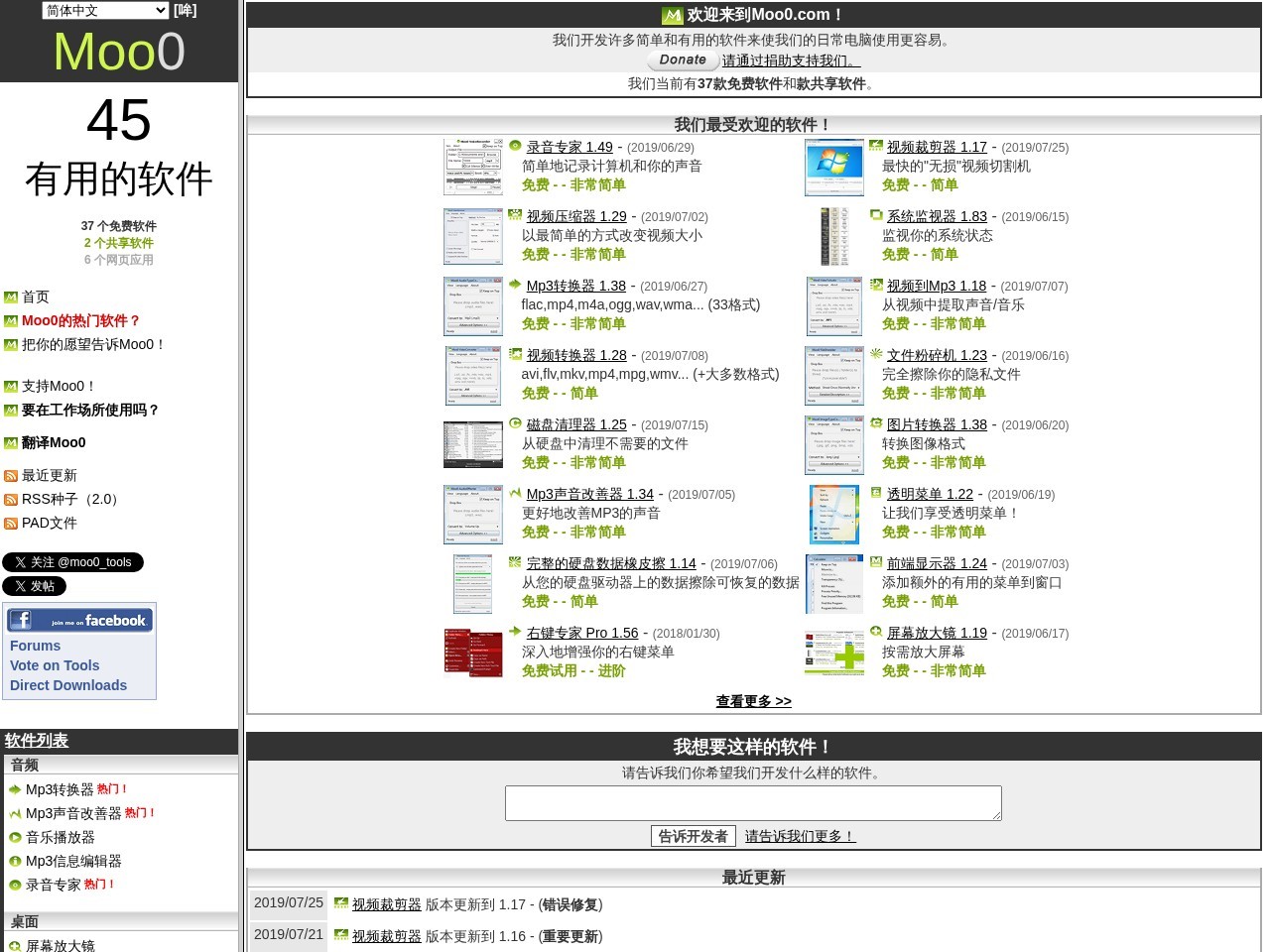Open 把你的愿望告诉Moo0 sidebar item

point(93,344)
